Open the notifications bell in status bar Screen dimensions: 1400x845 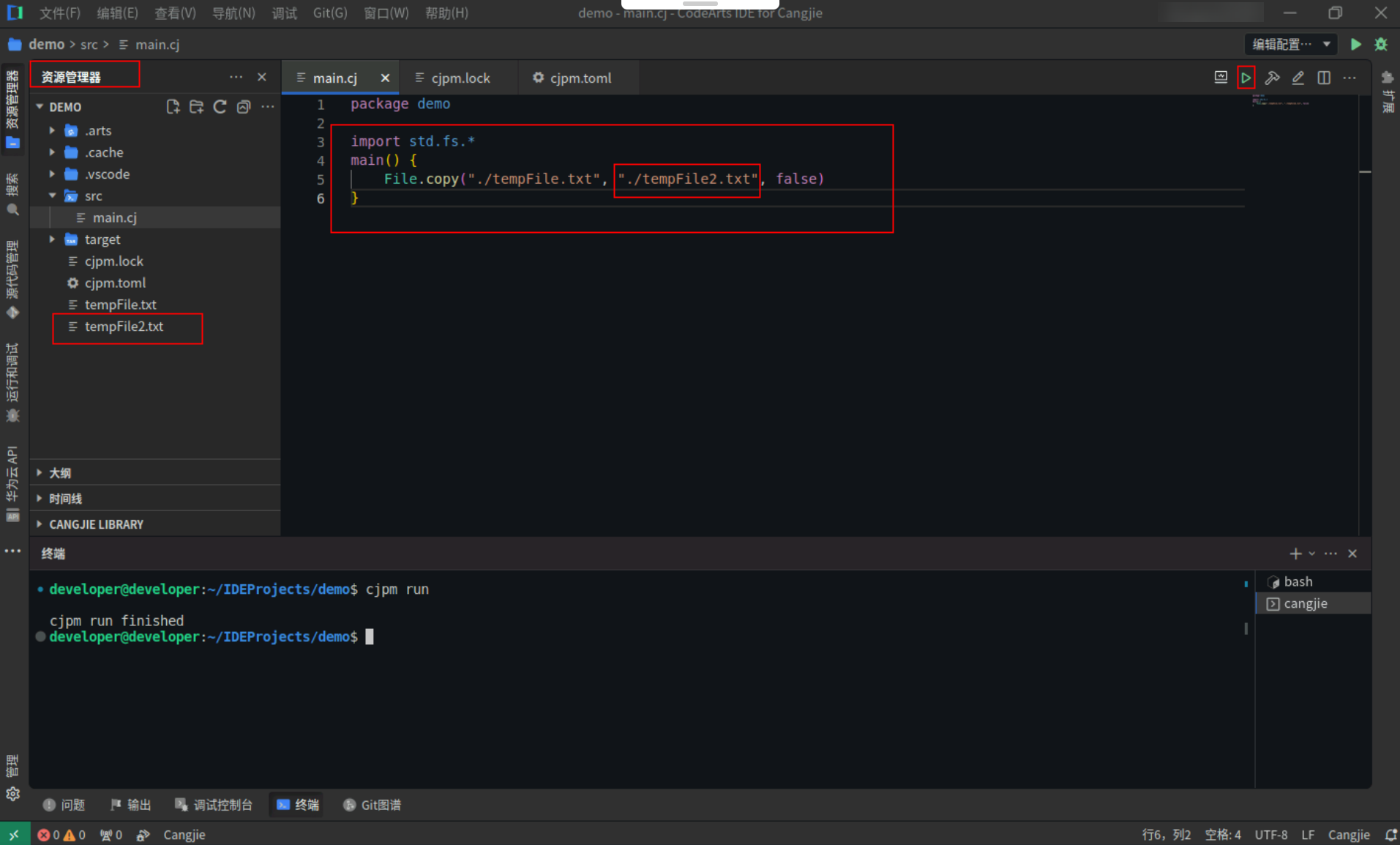point(1390,835)
